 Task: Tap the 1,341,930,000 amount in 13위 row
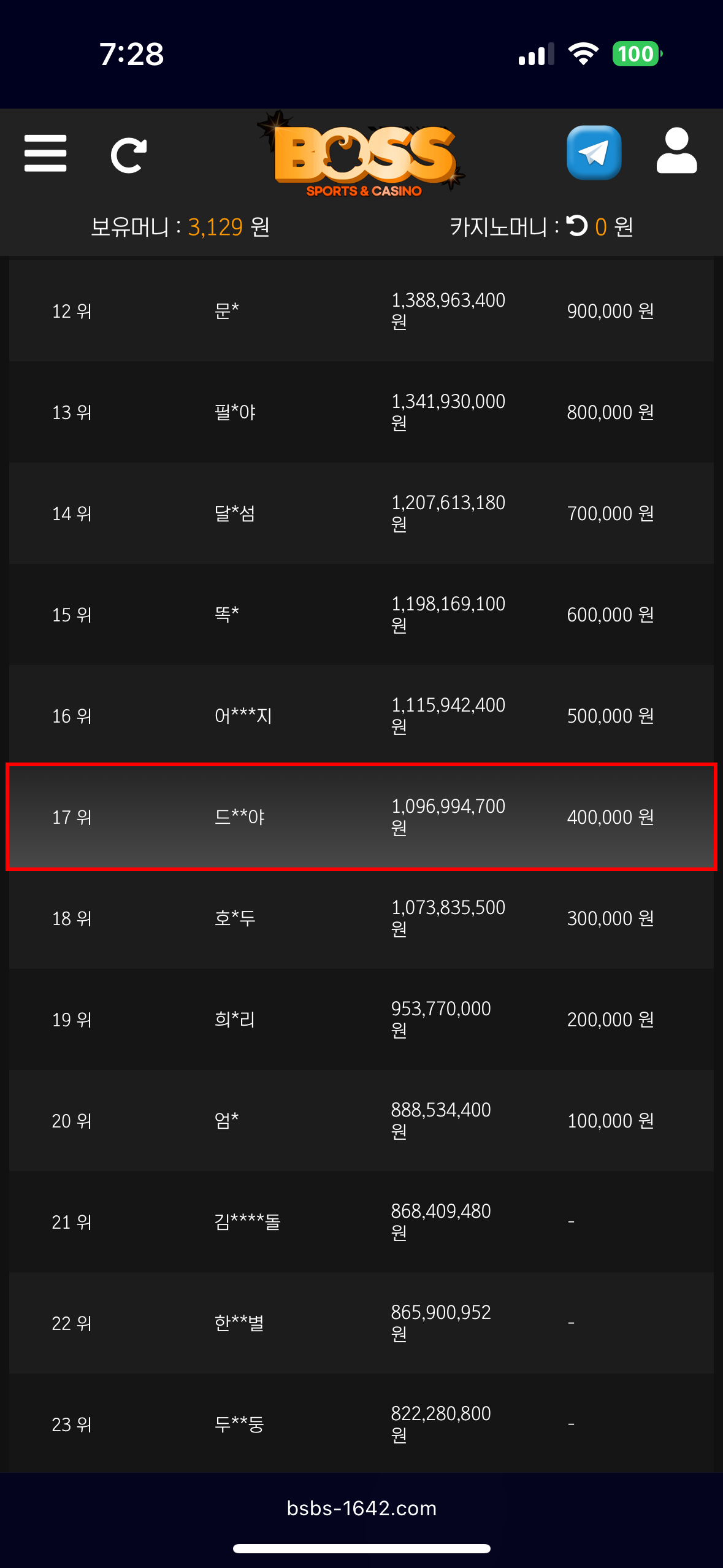pyautogui.click(x=448, y=402)
